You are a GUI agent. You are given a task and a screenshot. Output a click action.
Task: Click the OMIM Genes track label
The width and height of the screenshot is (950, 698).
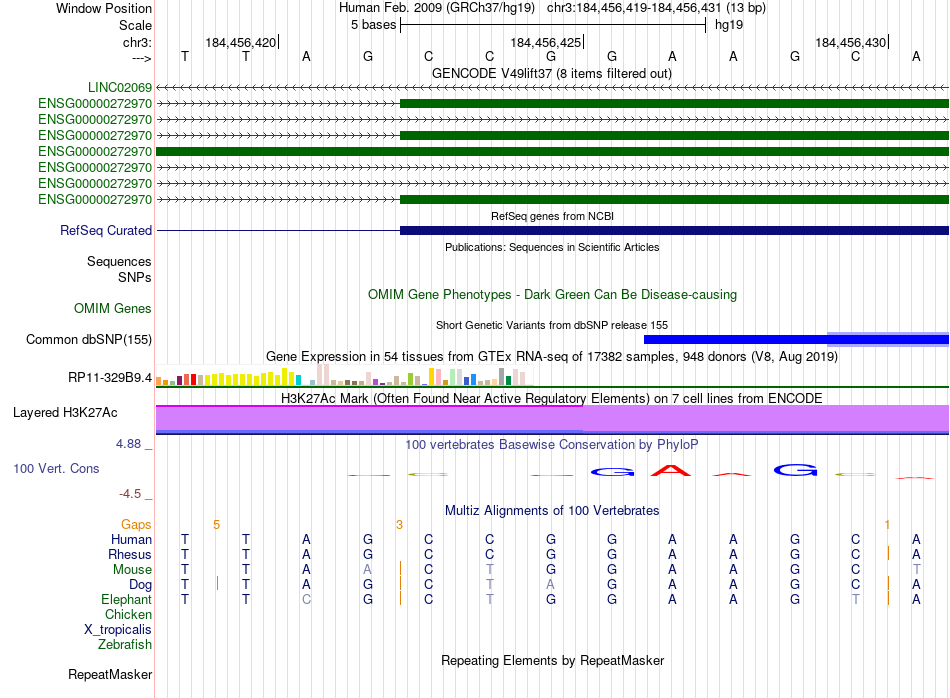click(113, 308)
